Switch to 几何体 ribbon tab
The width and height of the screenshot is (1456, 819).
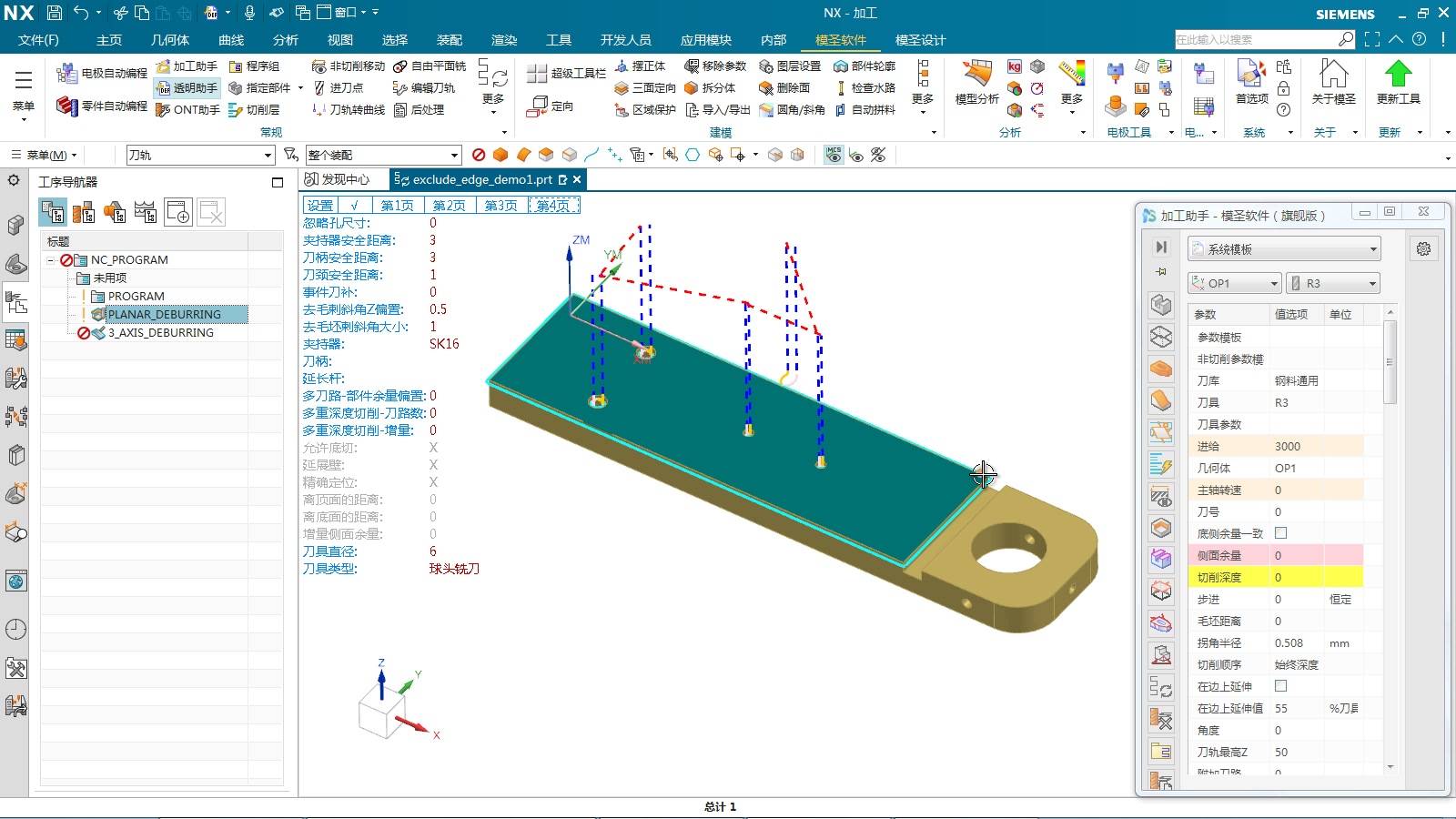(170, 40)
